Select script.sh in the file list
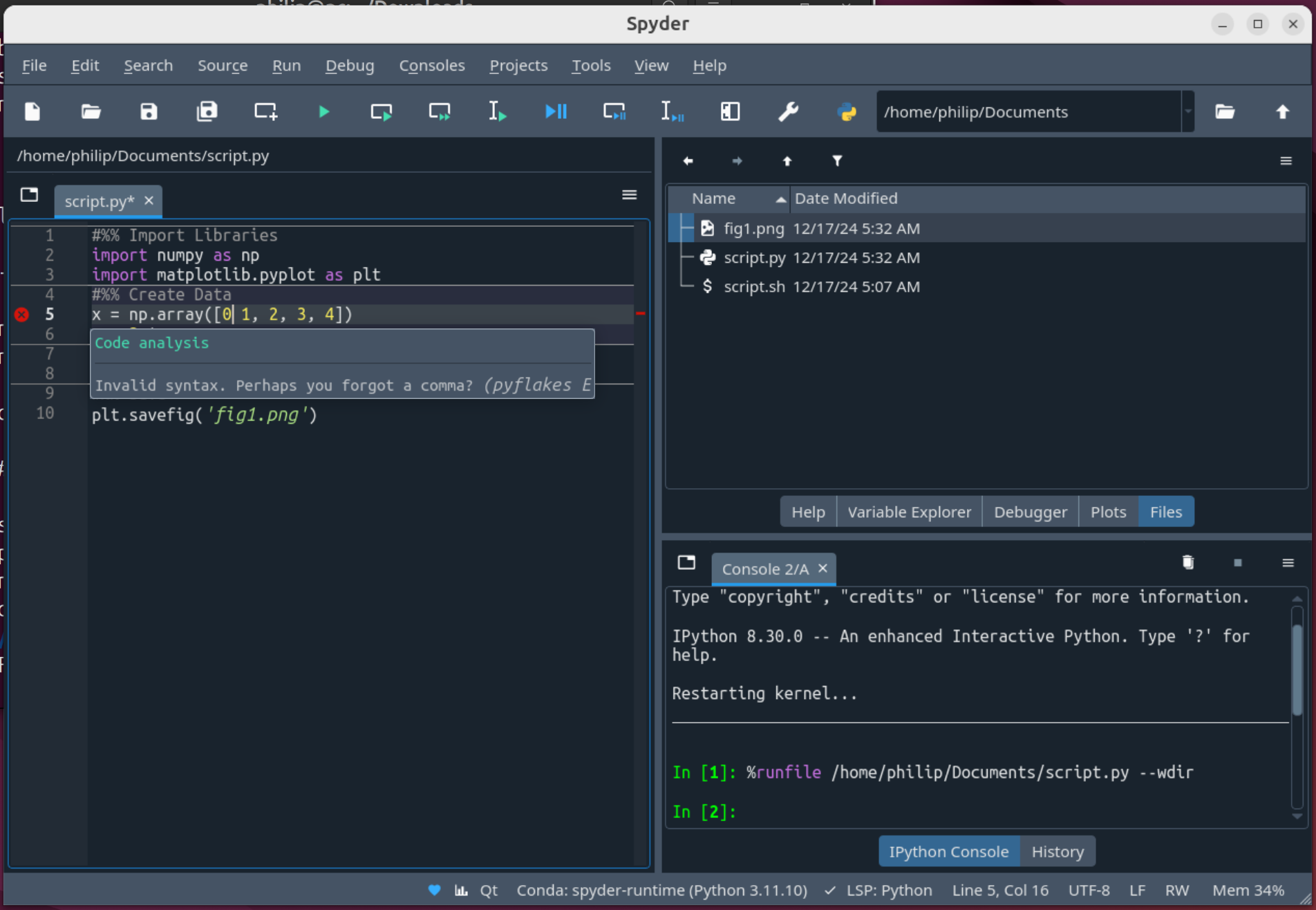Image resolution: width=1316 pixels, height=910 pixels. pyautogui.click(x=987, y=286)
